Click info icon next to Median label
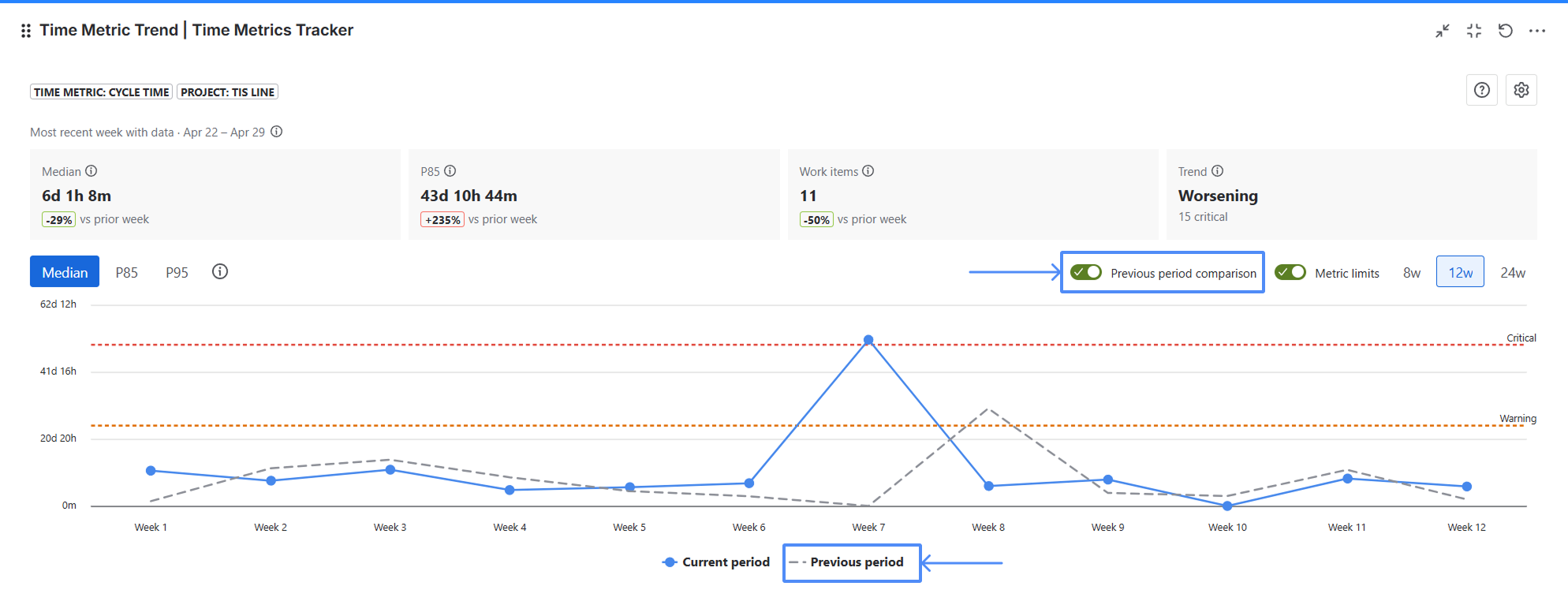1568x601 pixels. pyautogui.click(x=91, y=171)
